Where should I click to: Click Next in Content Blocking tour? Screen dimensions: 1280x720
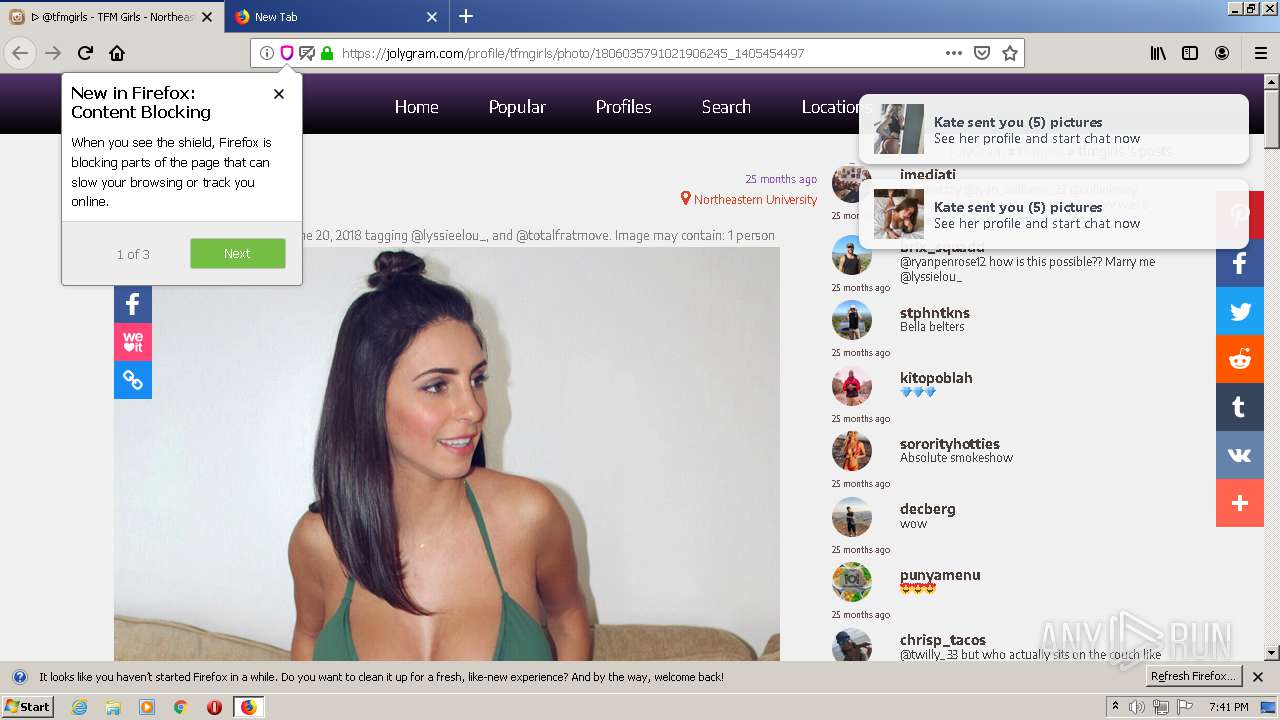point(238,253)
